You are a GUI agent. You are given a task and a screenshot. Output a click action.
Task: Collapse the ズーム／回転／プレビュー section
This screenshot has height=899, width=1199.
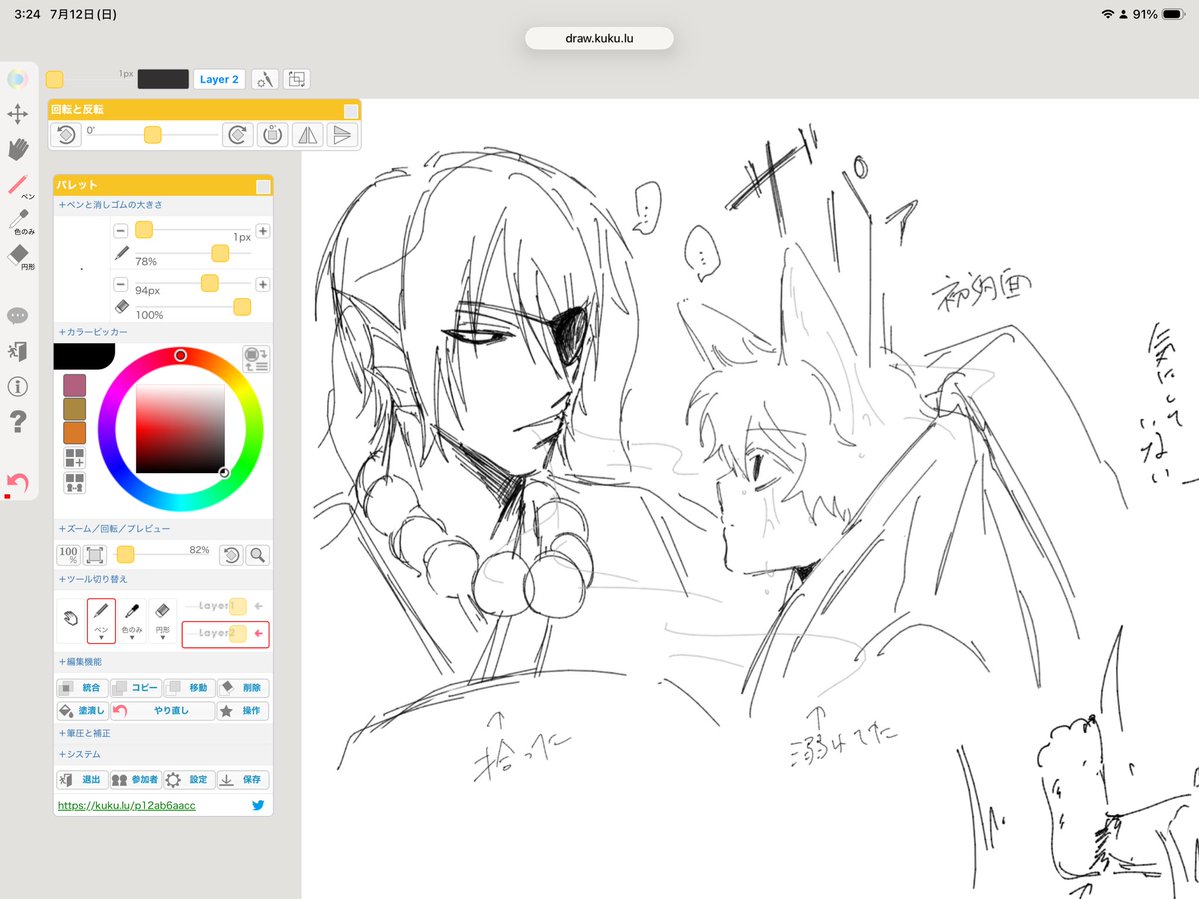pos(115,528)
